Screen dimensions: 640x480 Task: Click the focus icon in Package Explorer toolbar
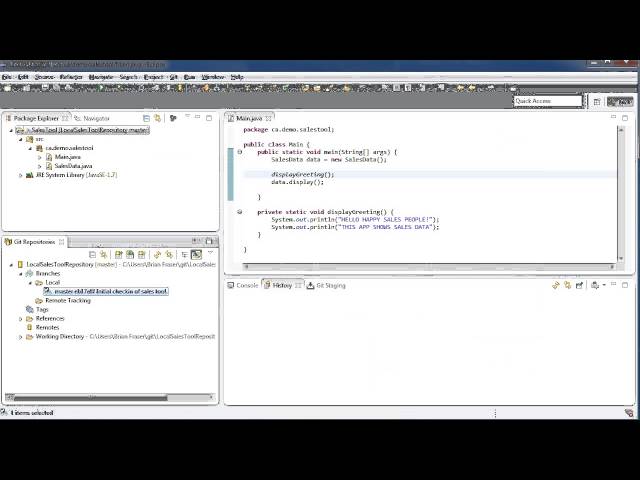coord(173,118)
